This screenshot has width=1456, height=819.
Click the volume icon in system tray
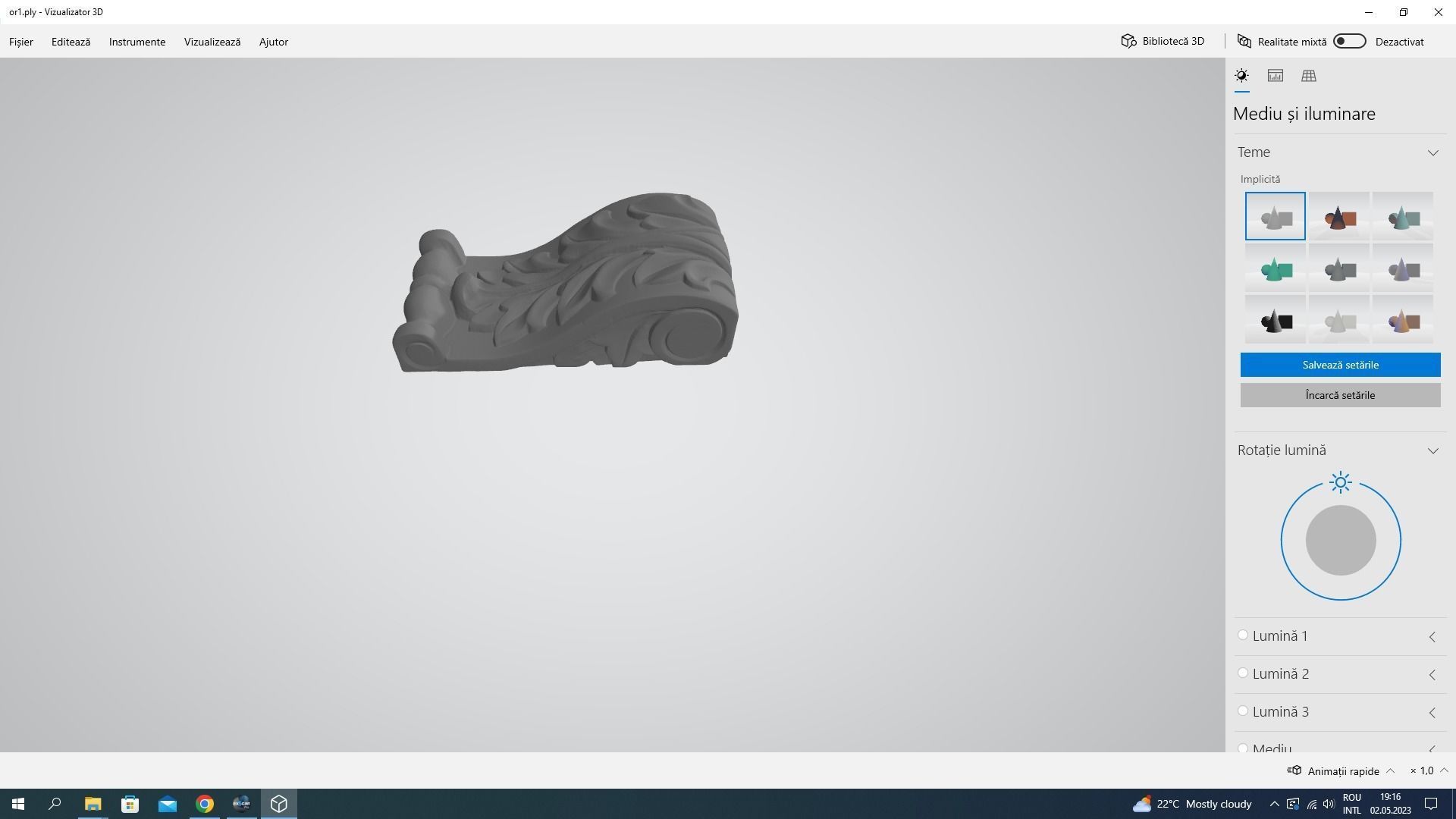1329,804
